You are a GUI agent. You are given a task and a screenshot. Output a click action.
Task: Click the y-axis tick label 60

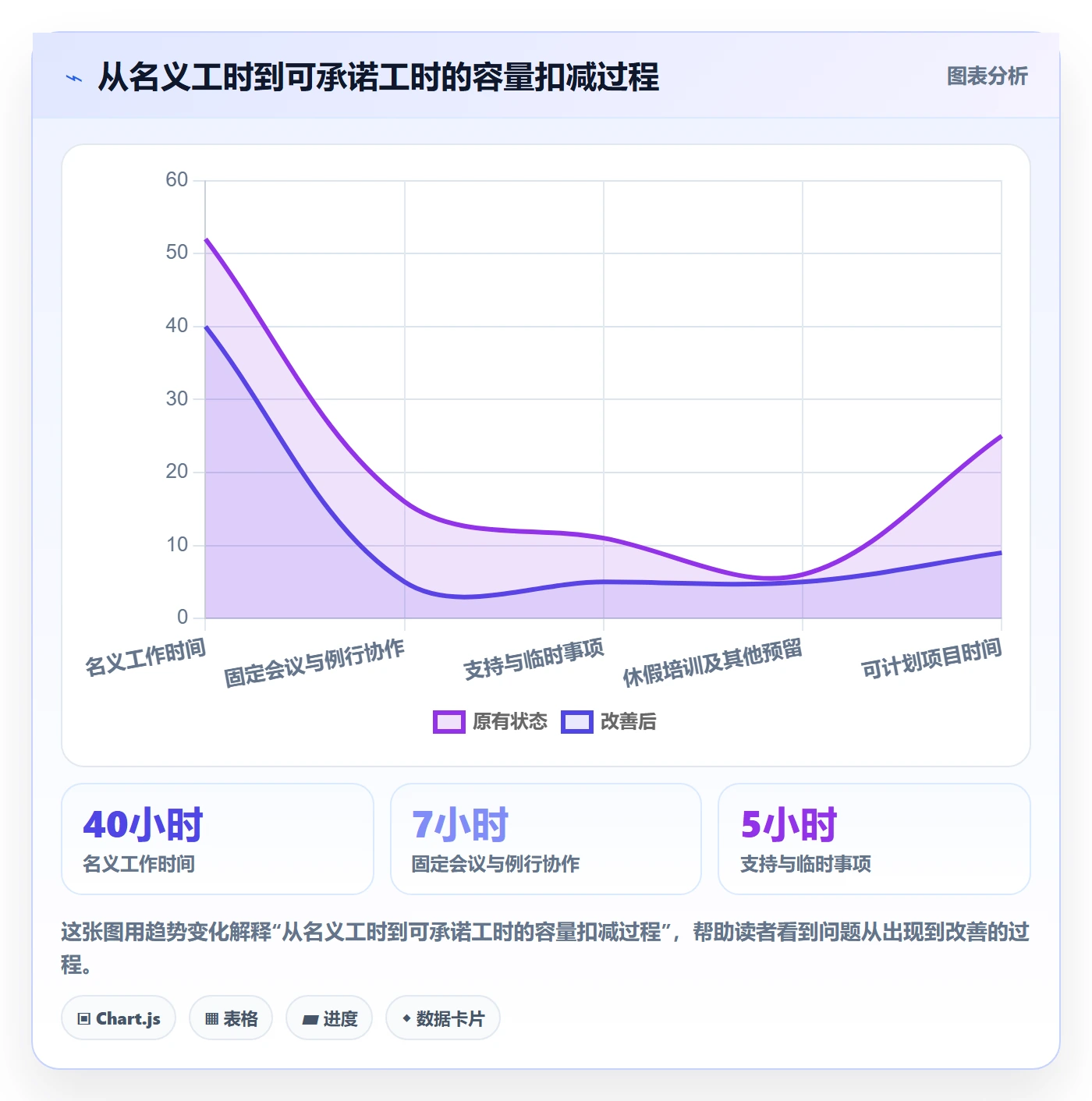click(177, 180)
